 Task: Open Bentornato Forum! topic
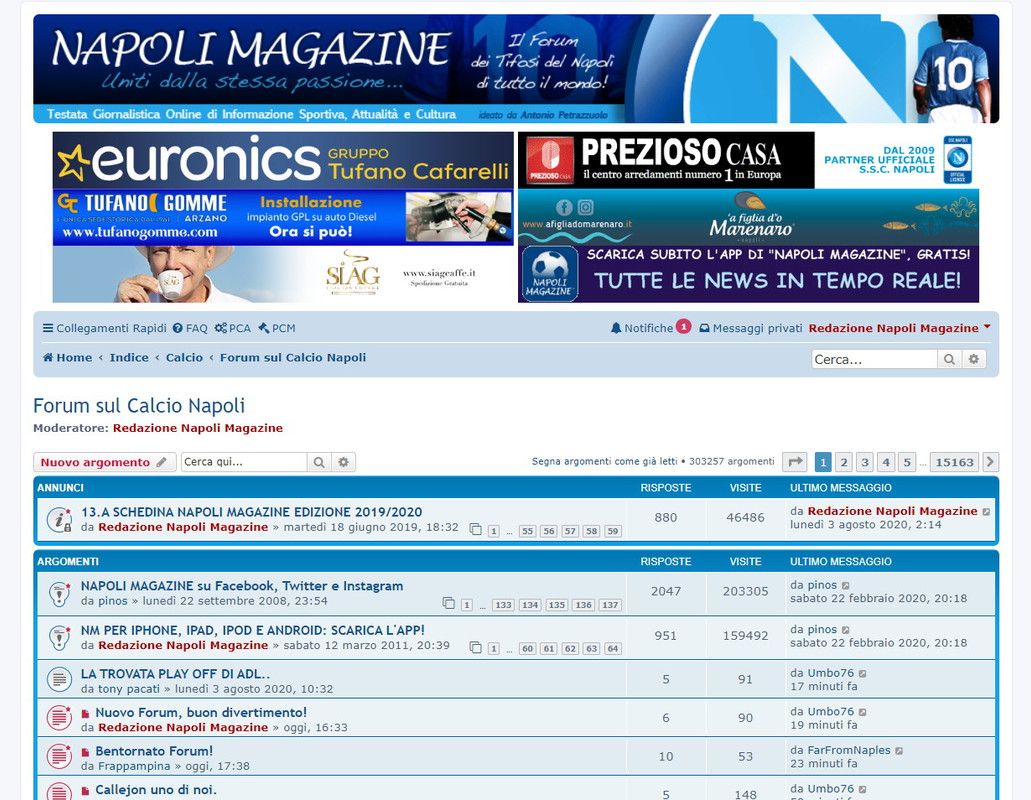154,751
